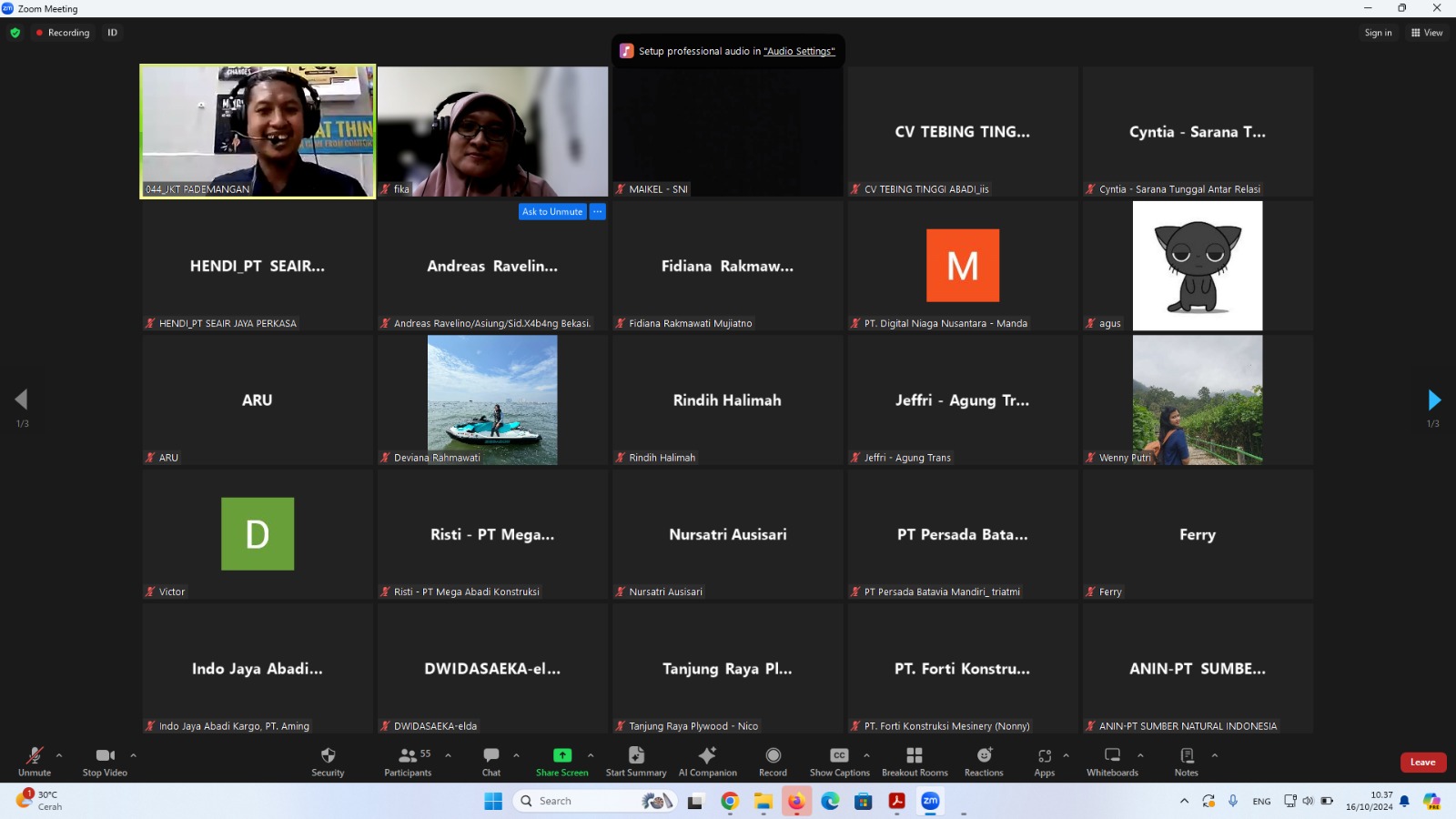This screenshot has height=819, width=1456.
Task: Click the green Share Screen icon
Action: click(x=562, y=755)
